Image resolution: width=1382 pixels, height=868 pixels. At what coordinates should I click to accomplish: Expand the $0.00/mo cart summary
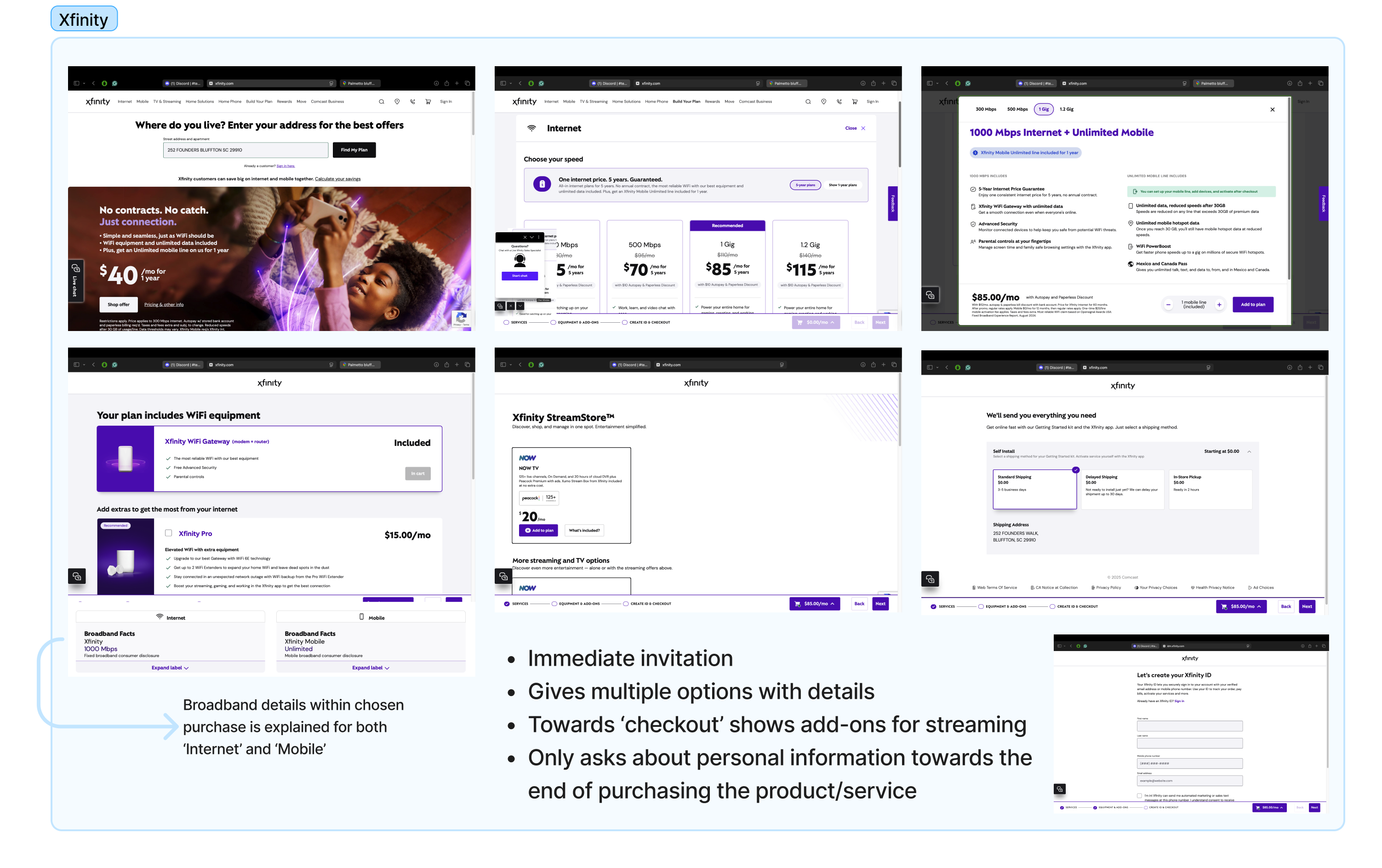816,323
